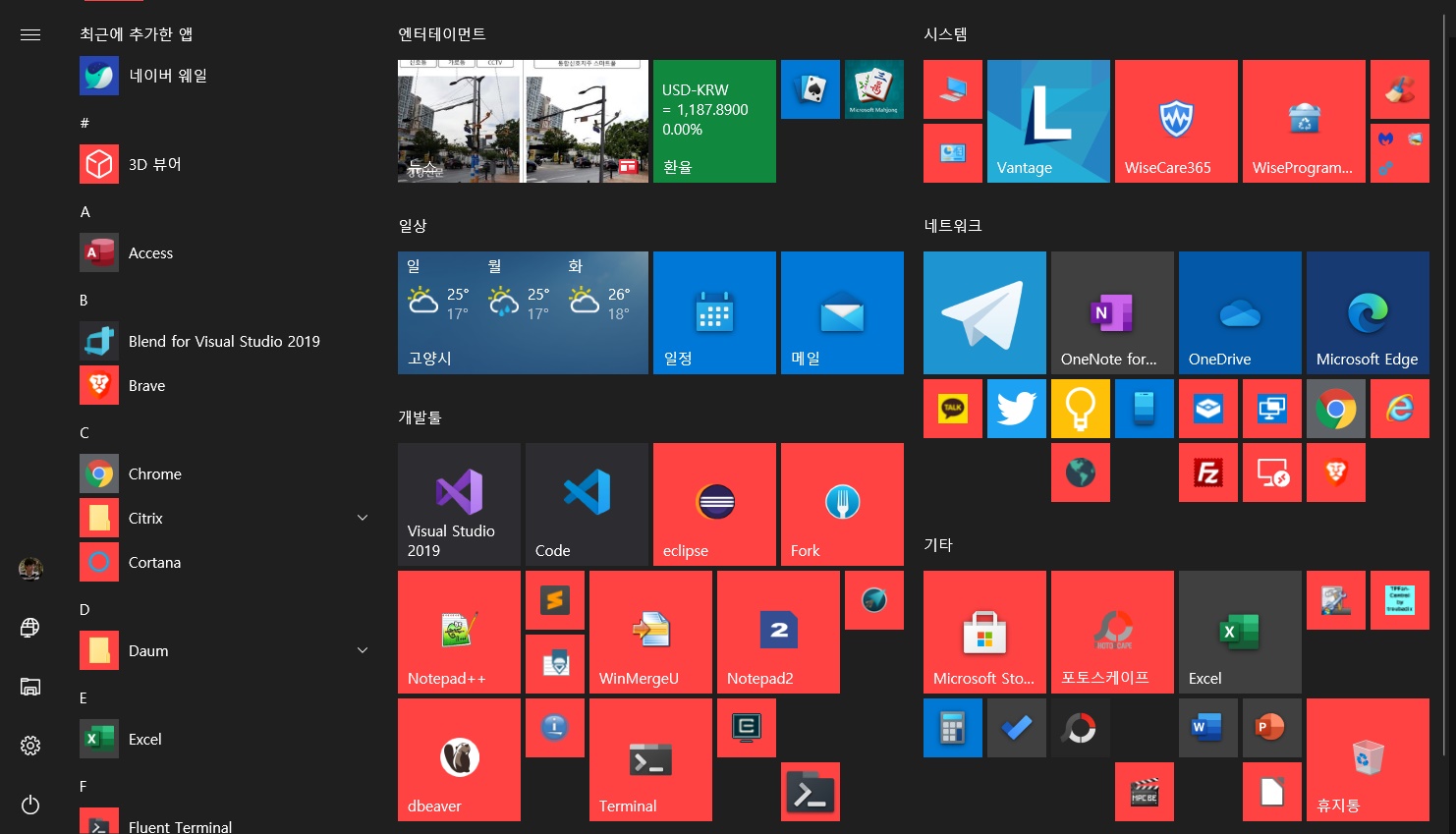Open the 일정 calendar tile
Screen dimensions: 1456x834
(x=714, y=312)
